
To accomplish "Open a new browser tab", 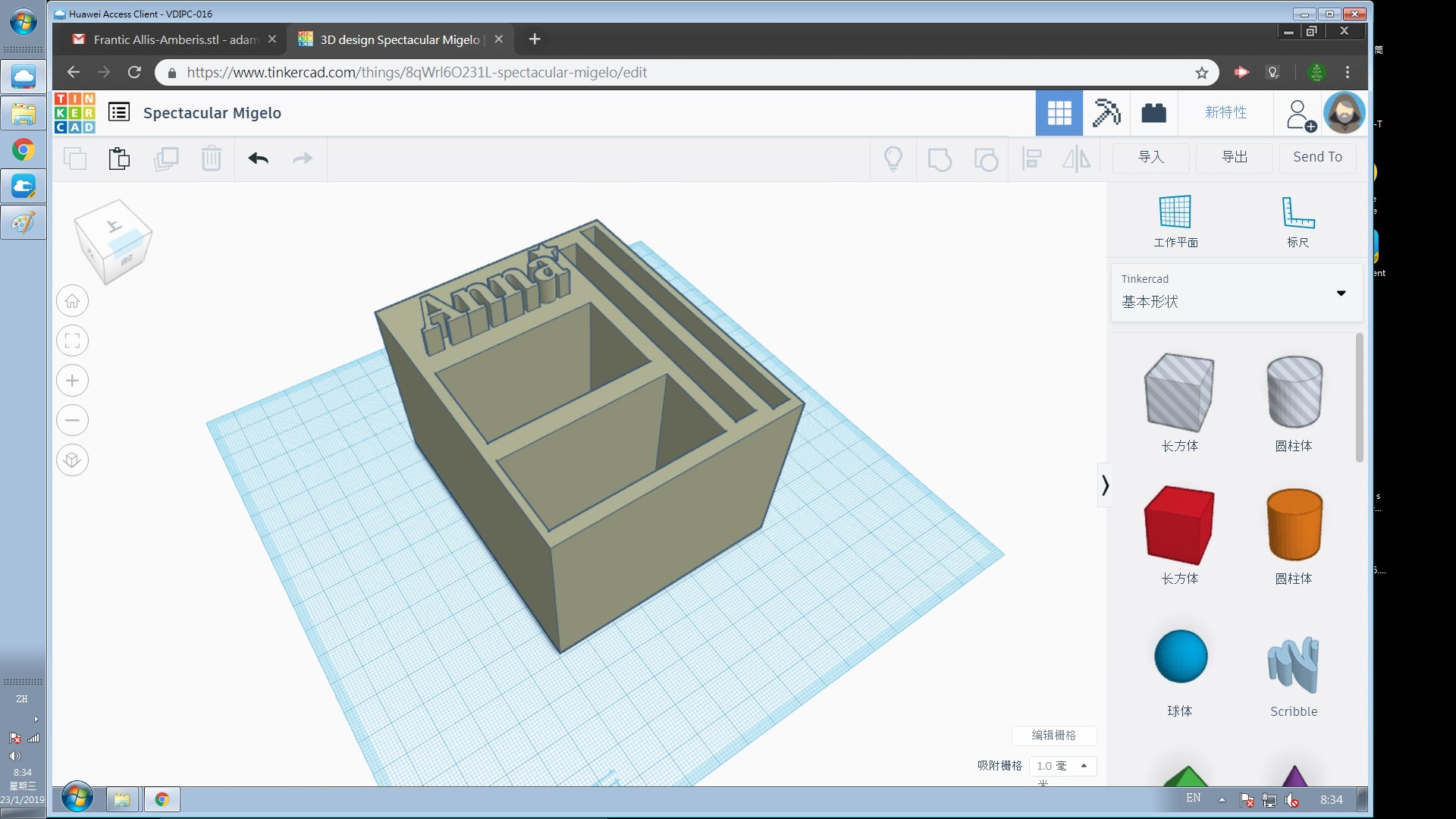I will pos(535,39).
